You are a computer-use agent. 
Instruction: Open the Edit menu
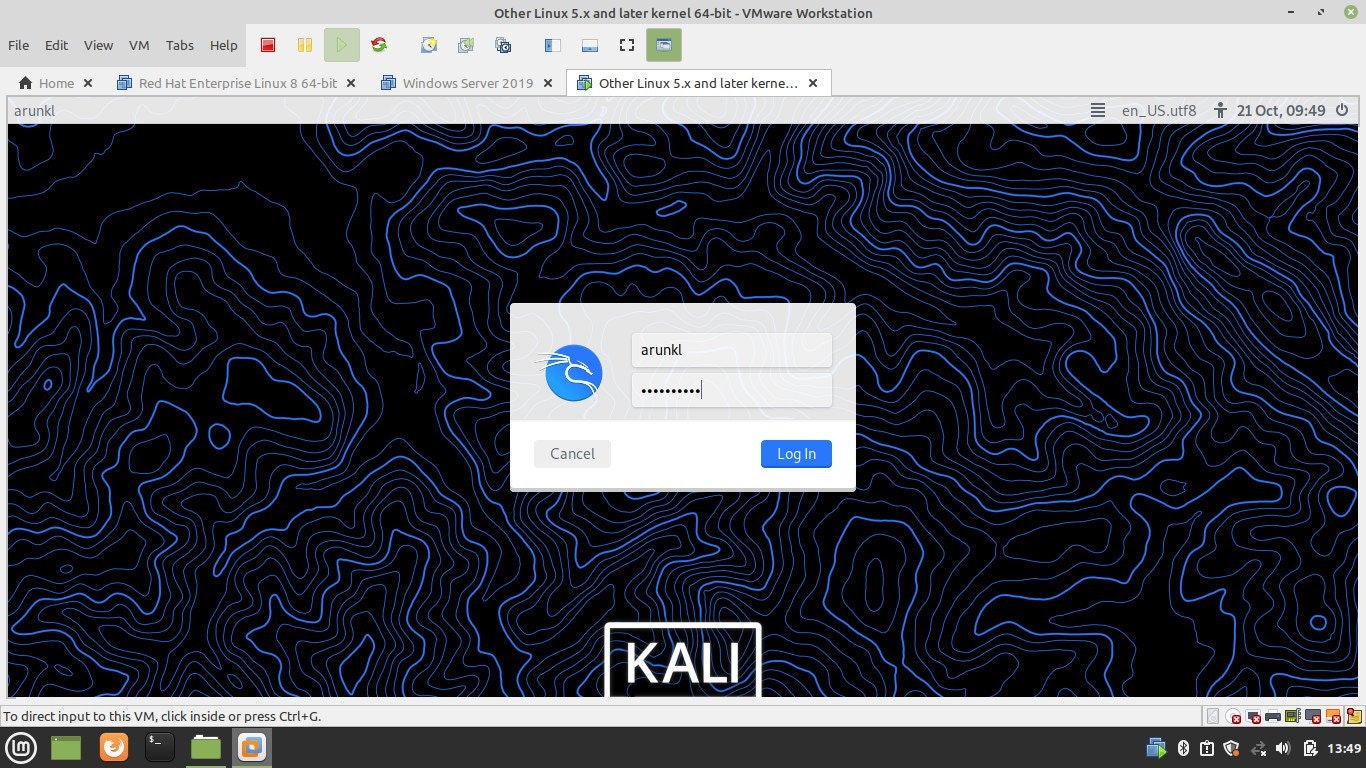point(56,45)
